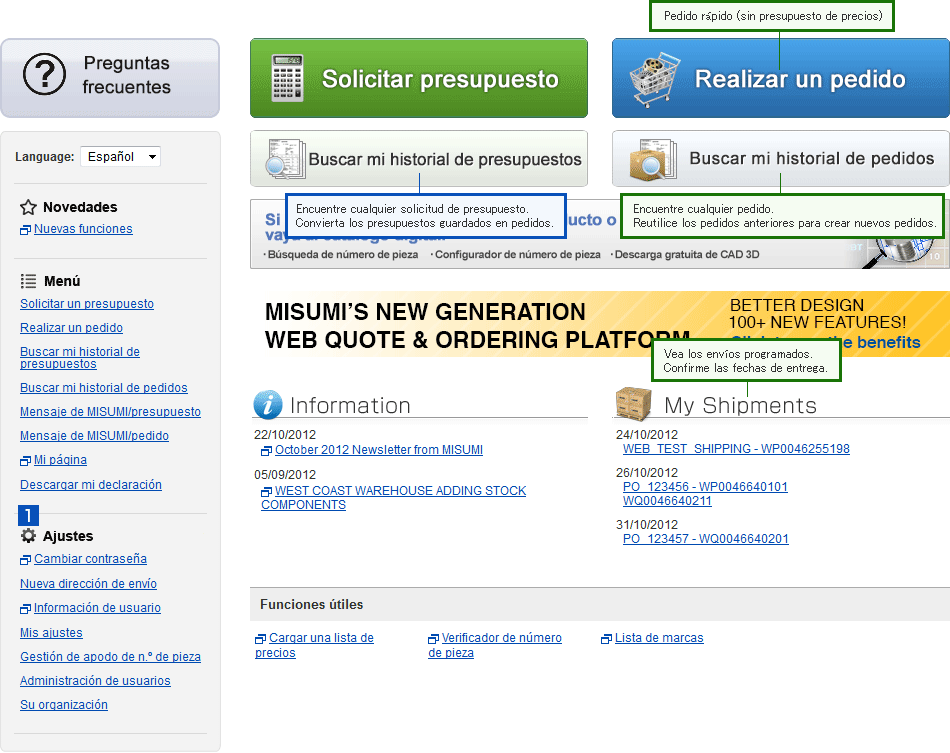Open the Su organización link
The height and width of the screenshot is (753, 950).
tap(64, 705)
